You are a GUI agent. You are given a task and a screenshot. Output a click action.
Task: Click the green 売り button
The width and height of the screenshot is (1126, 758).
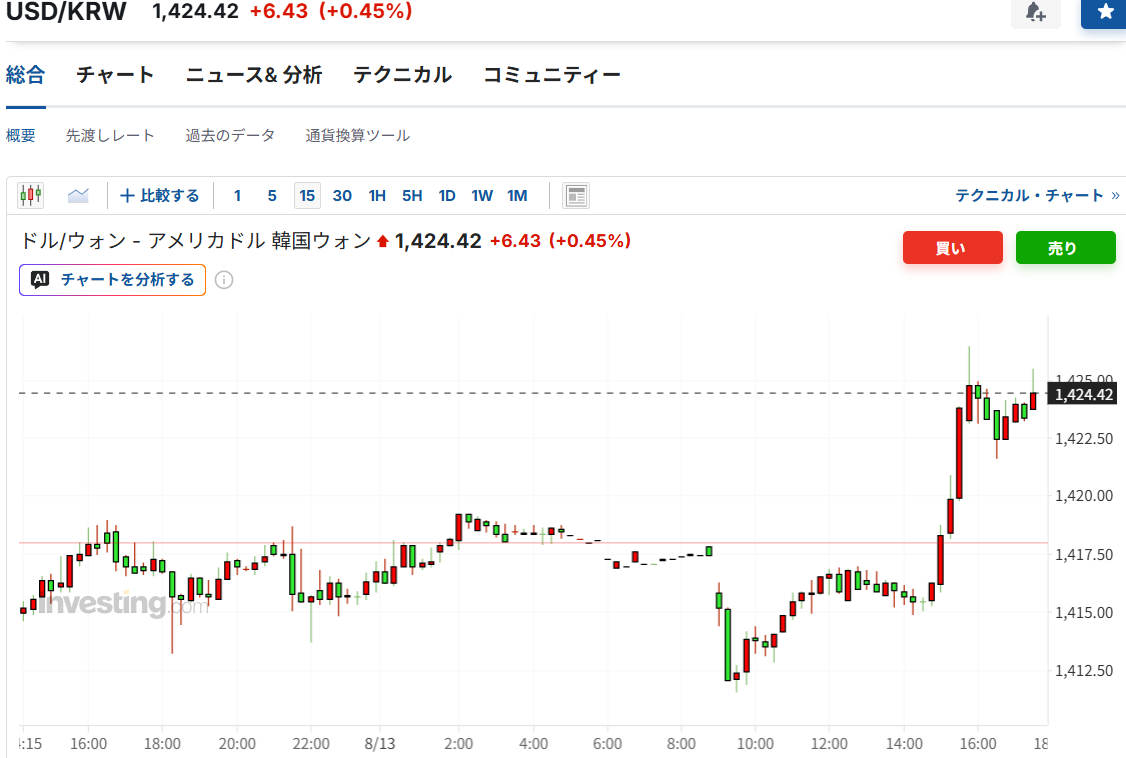click(x=1066, y=248)
